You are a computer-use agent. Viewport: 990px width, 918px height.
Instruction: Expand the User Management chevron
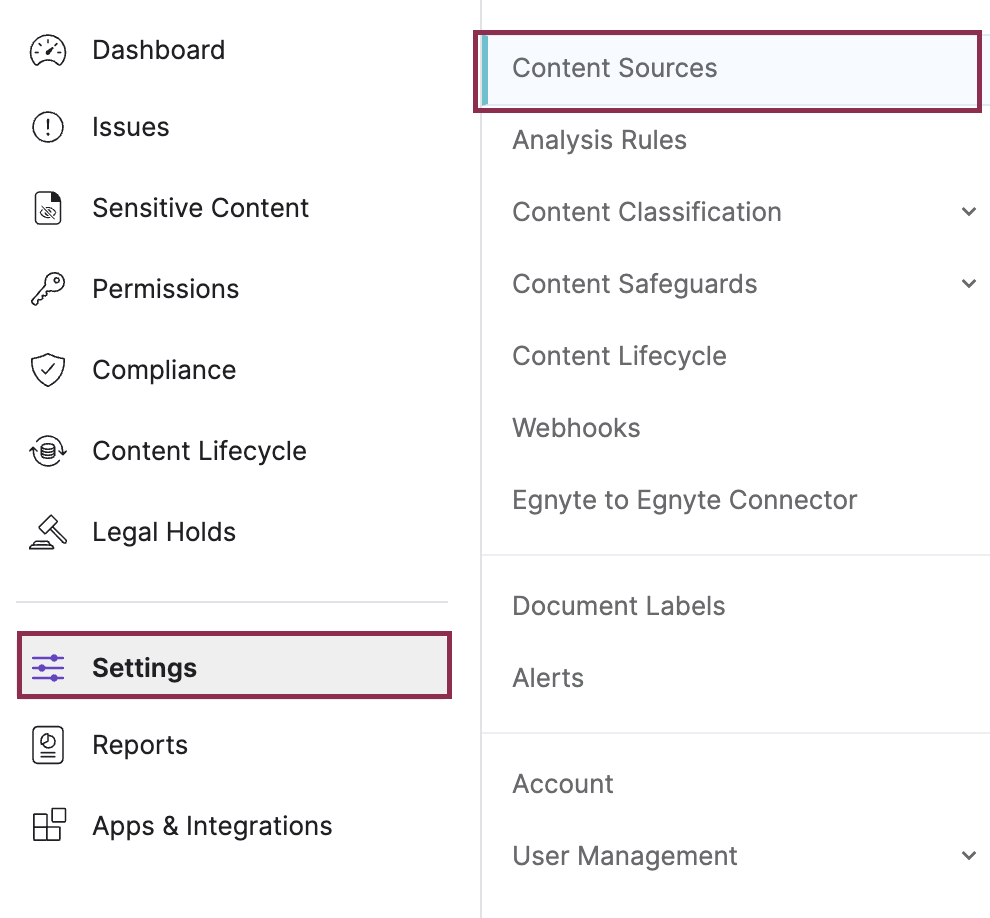click(x=968, y=856)
